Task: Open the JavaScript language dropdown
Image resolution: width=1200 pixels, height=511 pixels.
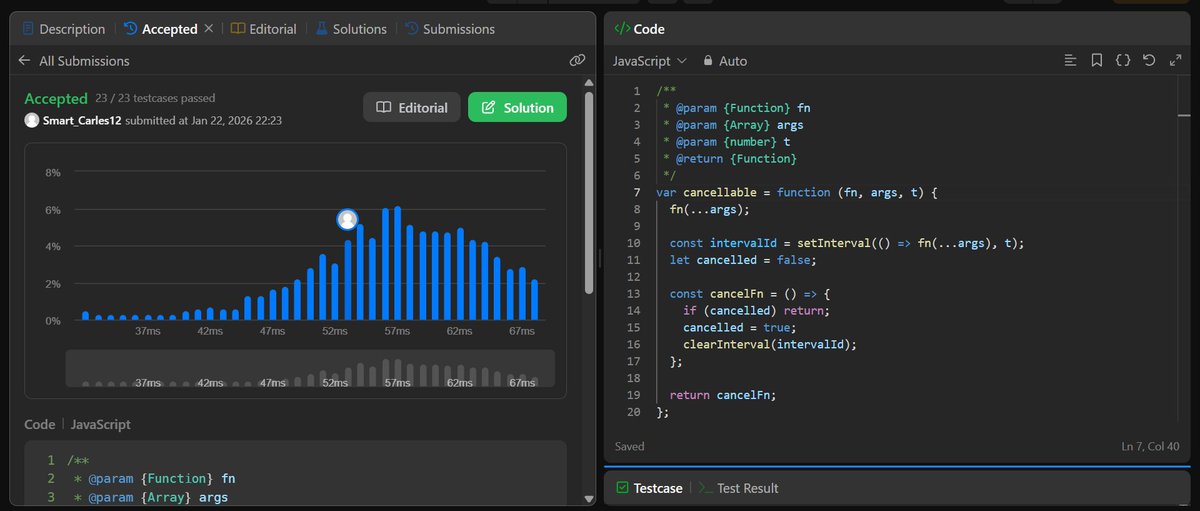Action: (x=650, y=60)
